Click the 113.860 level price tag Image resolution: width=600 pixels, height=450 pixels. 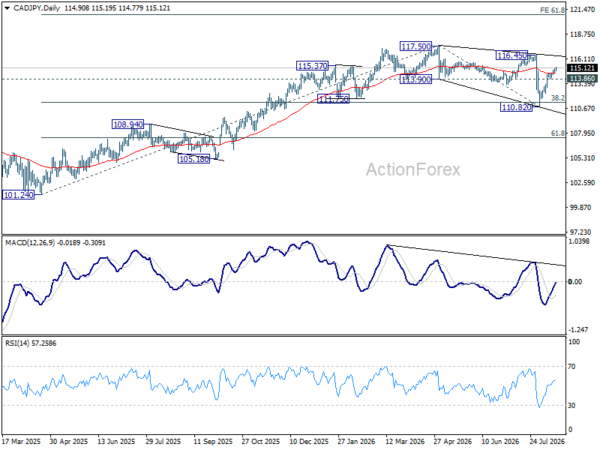point(582,78)
